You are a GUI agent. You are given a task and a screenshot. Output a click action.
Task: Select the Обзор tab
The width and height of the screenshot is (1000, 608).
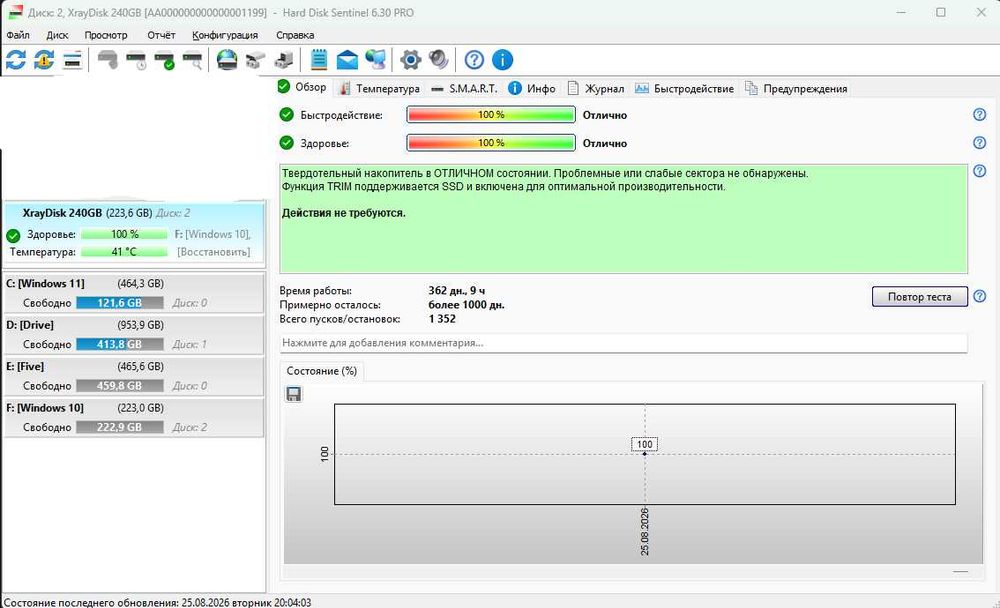click(x=302, y=87)
